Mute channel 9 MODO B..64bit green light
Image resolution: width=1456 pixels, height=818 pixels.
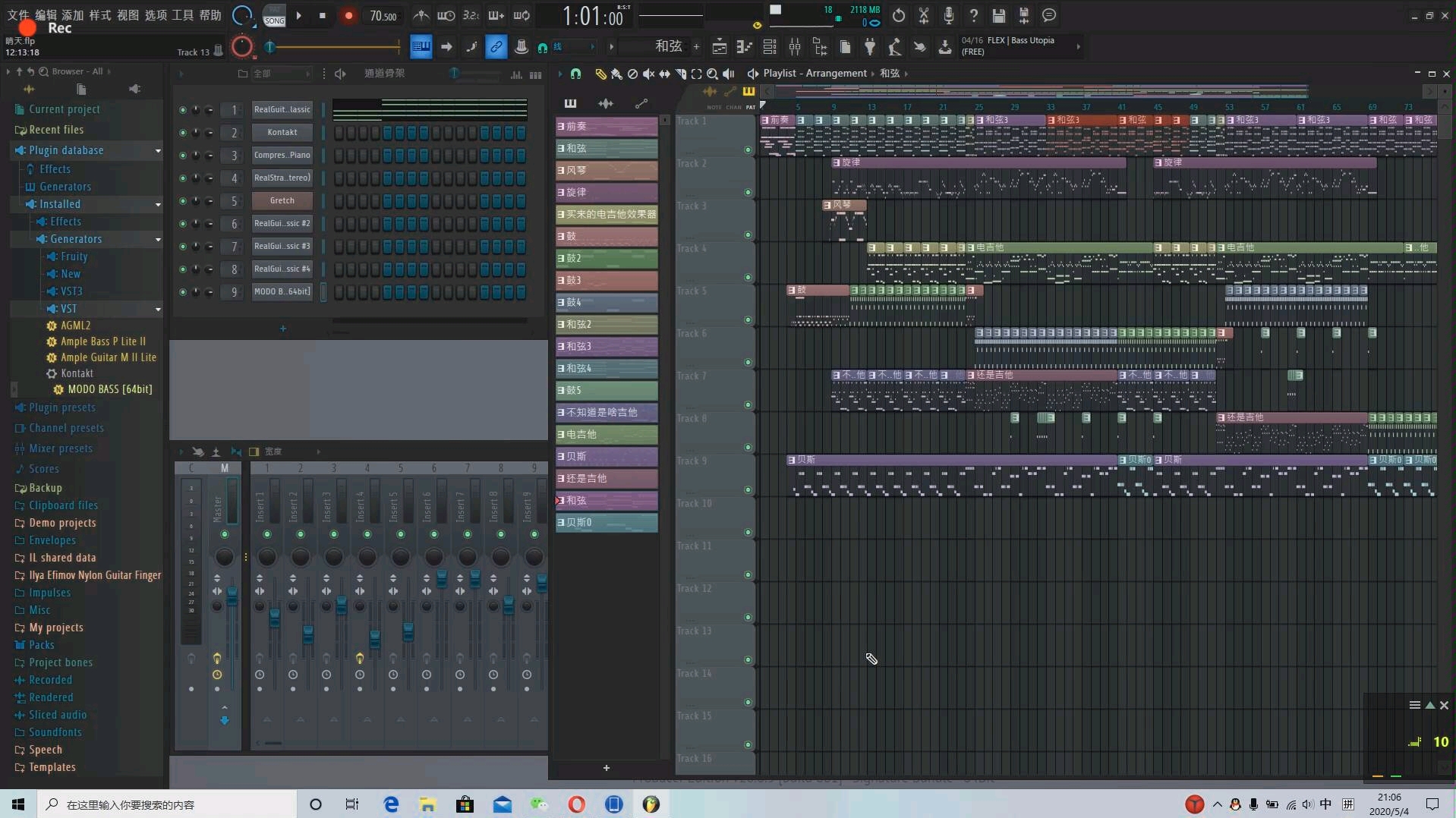(182, 292)
